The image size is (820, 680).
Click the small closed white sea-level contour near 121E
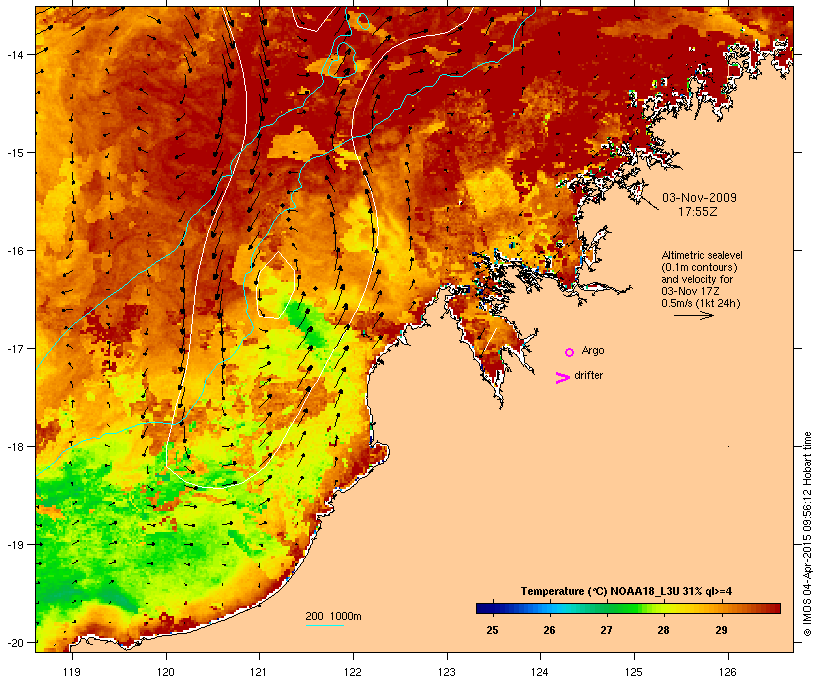[276, 285]
